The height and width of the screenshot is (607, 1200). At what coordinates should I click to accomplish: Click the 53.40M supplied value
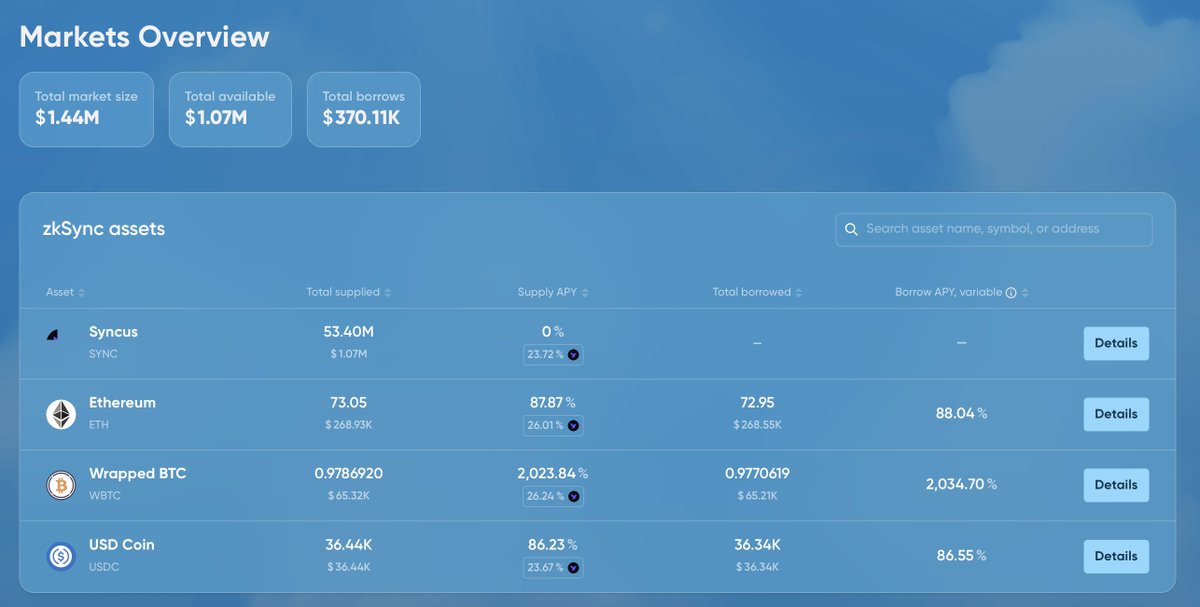pyautogui.click(x=349, y=332)
